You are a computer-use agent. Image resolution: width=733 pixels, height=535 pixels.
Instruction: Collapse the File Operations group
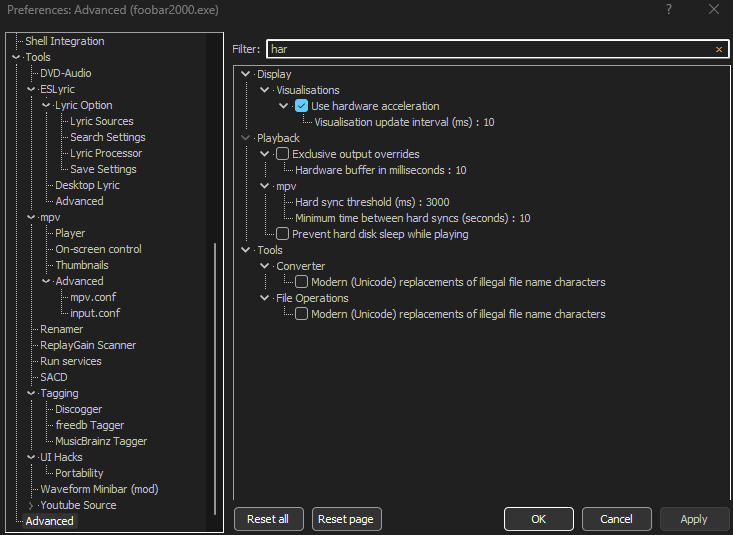click(x=265, y=298)
